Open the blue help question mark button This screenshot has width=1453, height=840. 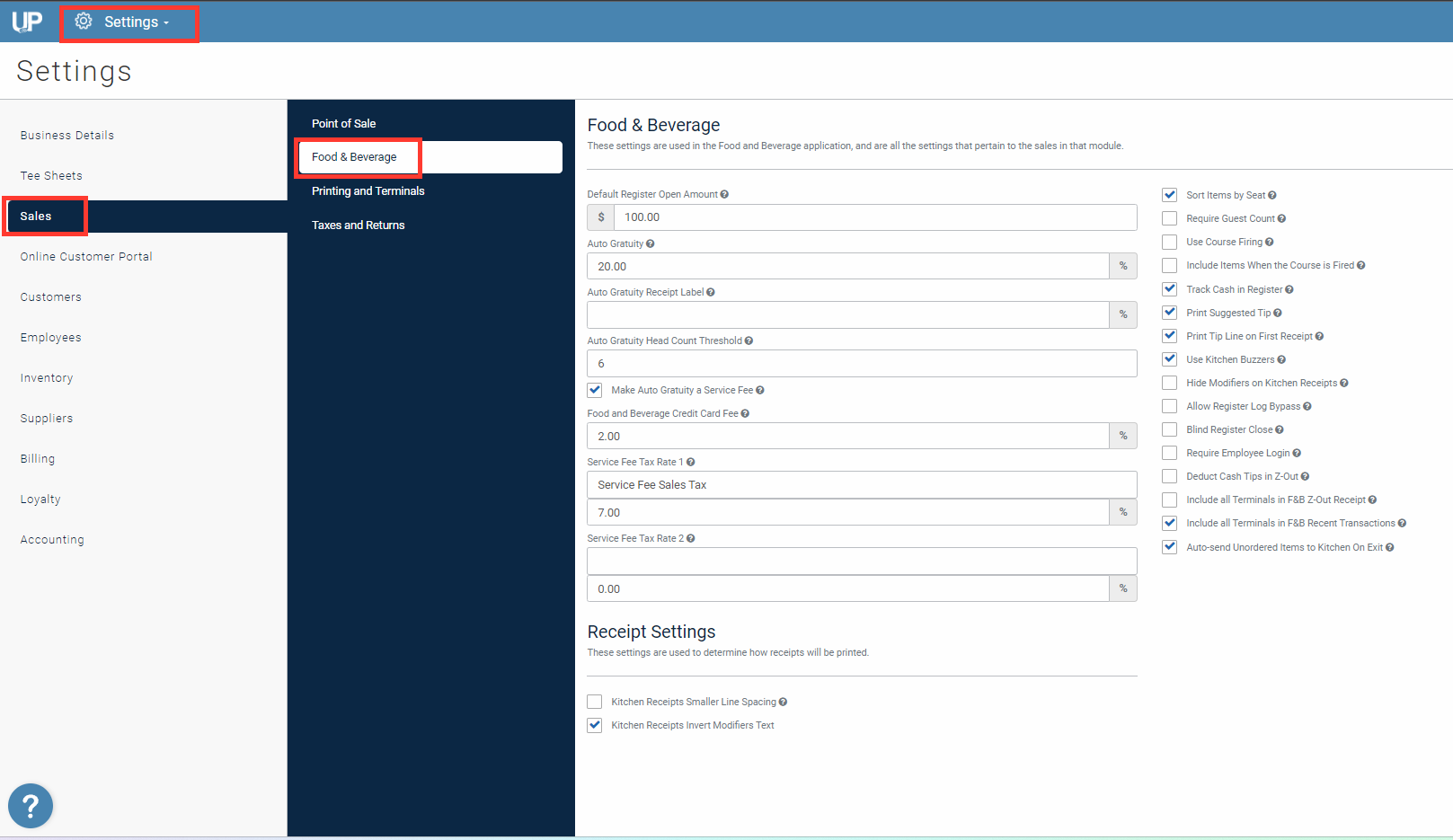click(31, 806)
